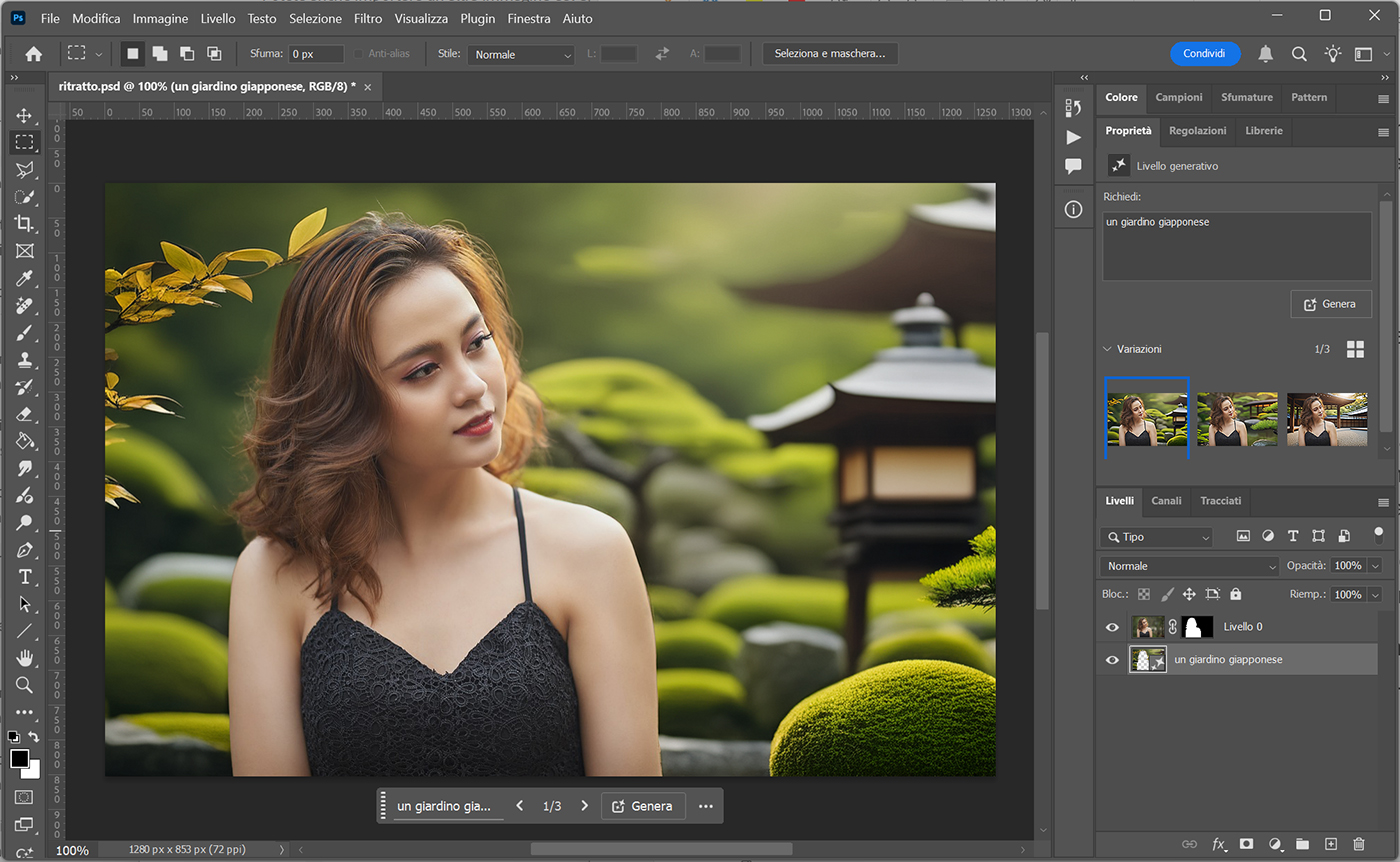Select the Eyedropper tool
1400x862 pixels.
[24, 278]
